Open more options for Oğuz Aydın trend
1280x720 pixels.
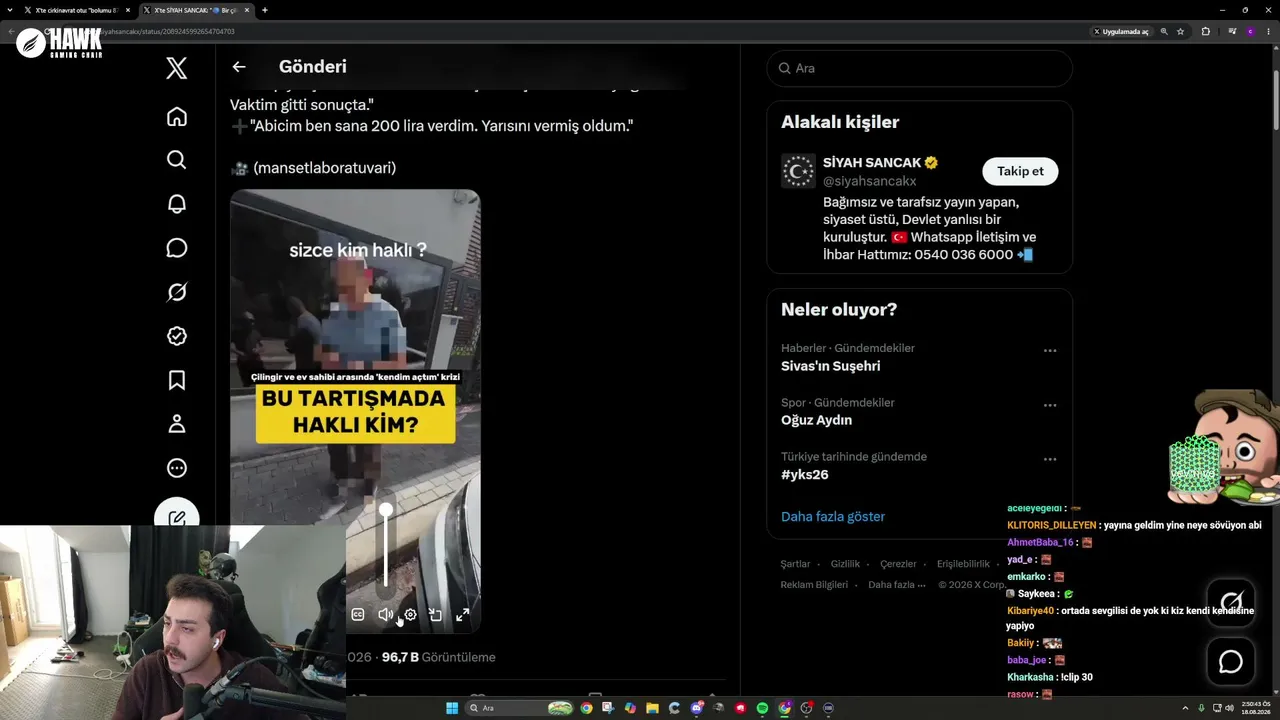[1050, 405]
